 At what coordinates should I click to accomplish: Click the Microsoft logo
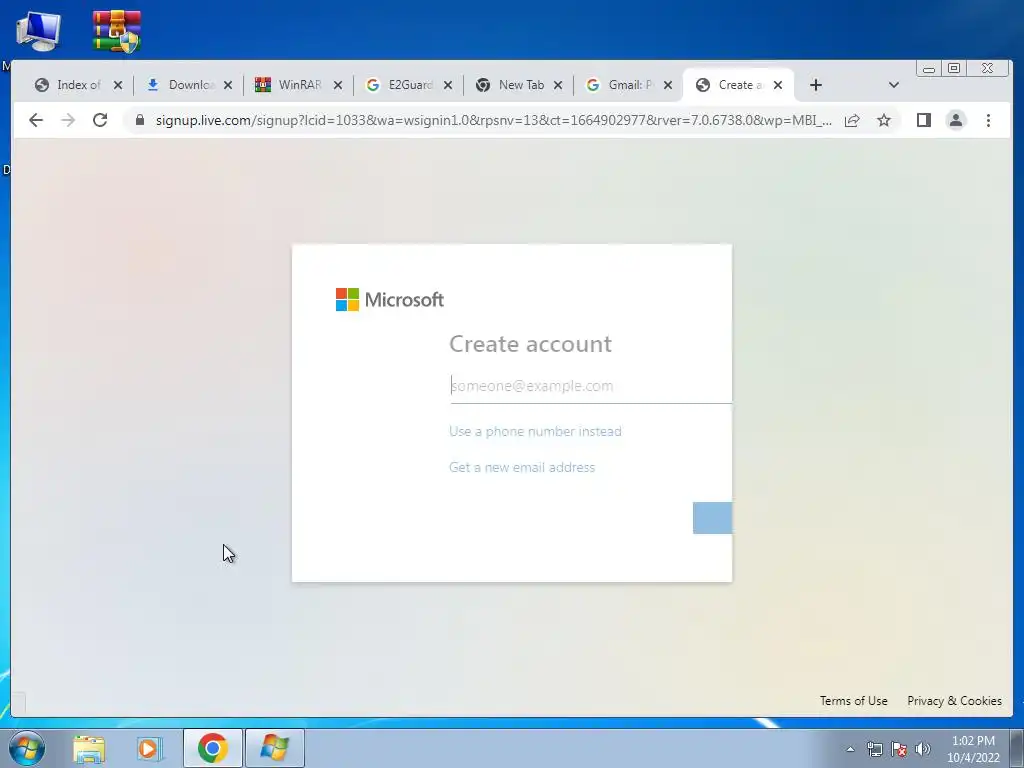390,300
